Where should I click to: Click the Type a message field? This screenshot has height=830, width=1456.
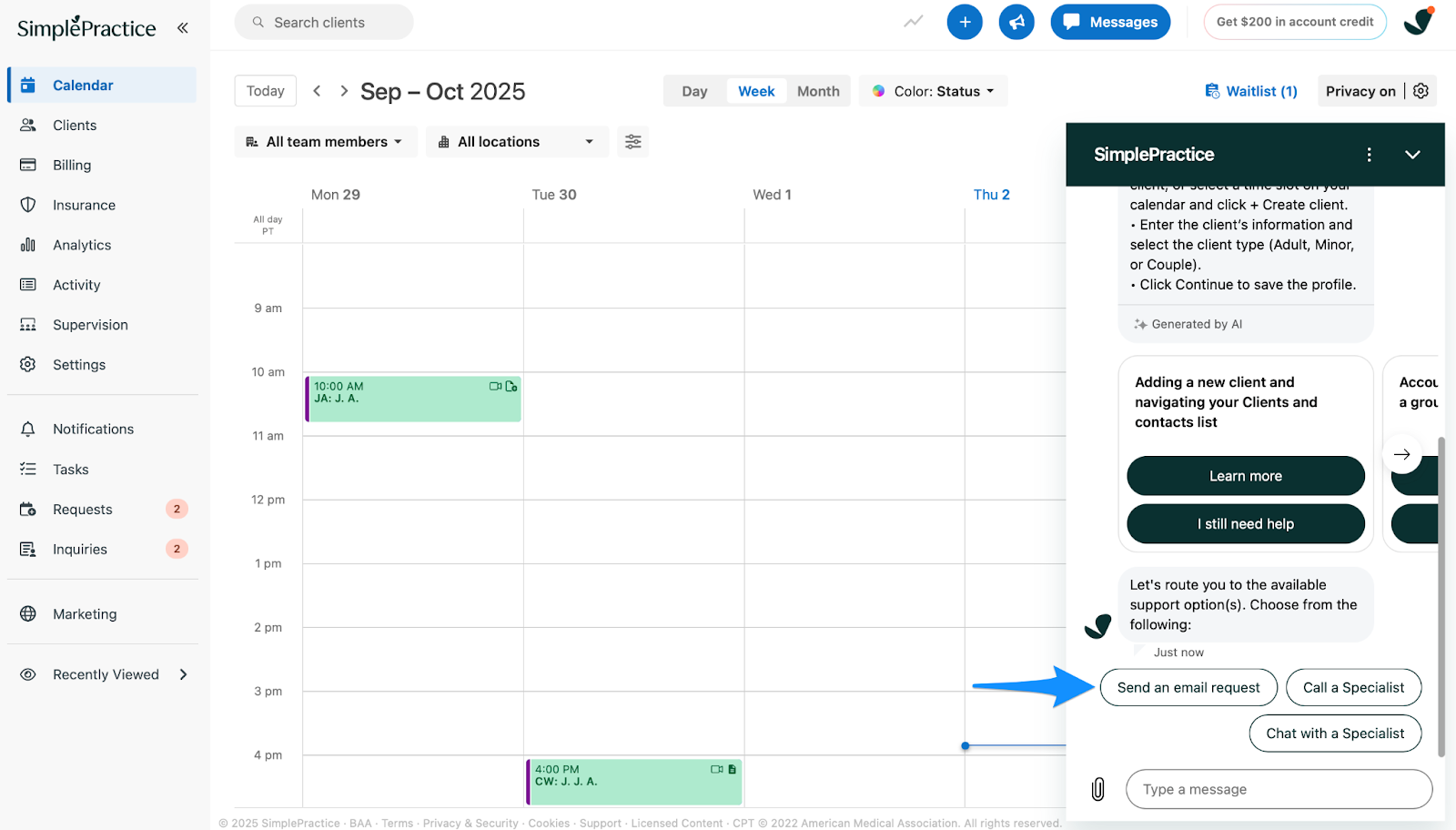point(1279,789)
